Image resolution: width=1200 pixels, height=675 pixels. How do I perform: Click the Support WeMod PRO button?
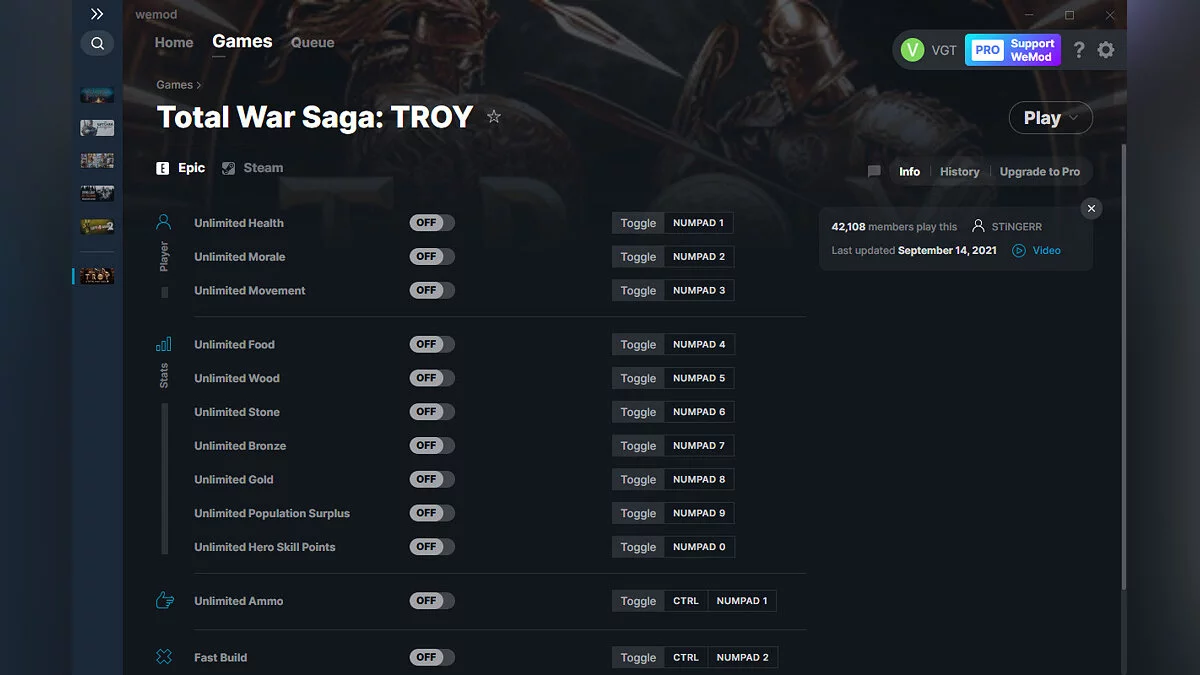(1013, 50)
